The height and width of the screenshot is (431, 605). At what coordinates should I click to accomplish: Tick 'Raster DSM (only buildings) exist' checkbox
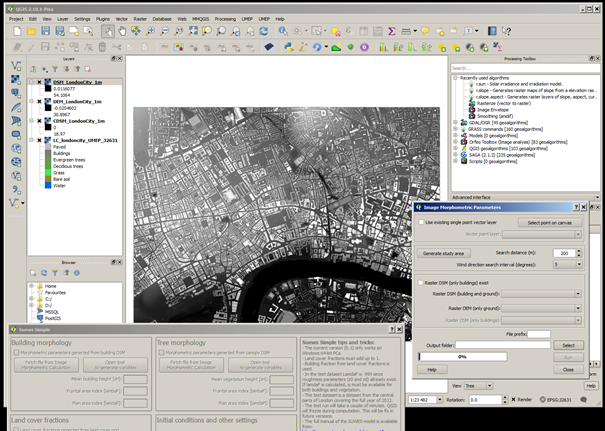click(x=421, y=283)
